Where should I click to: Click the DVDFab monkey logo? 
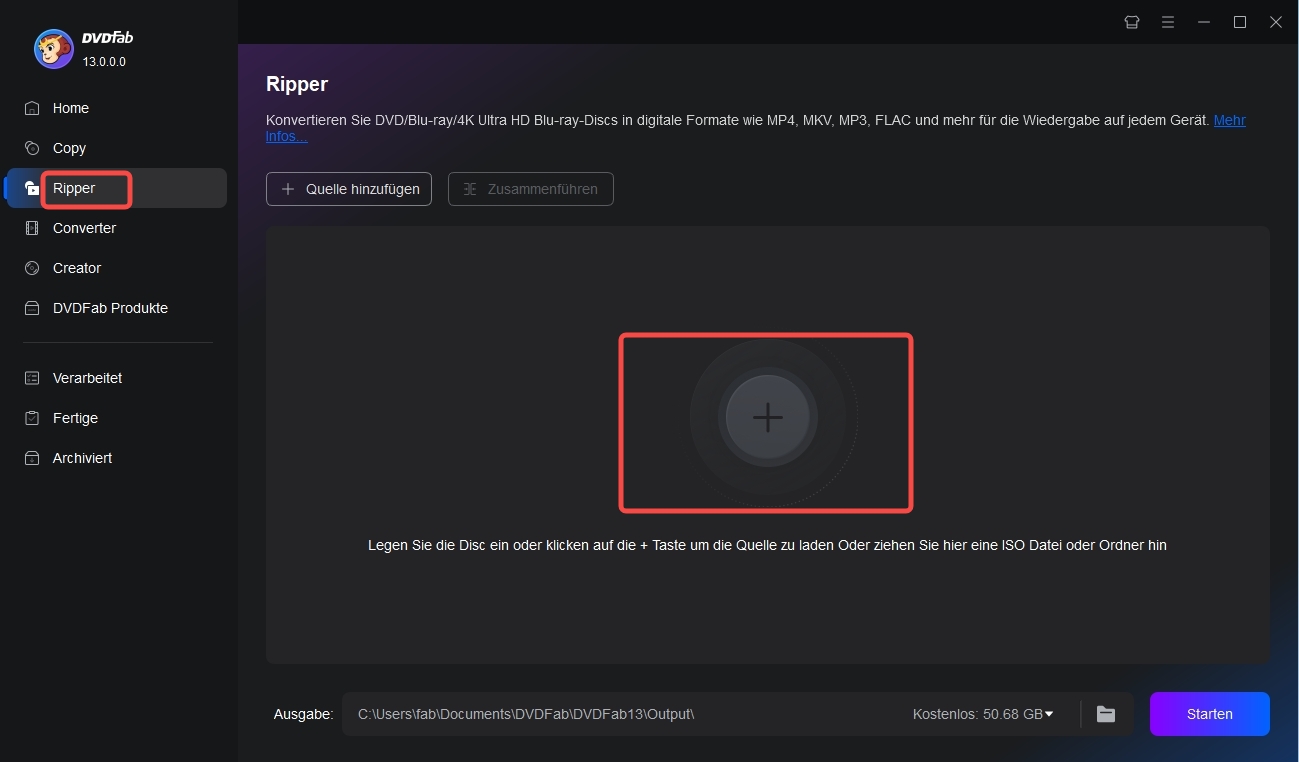coord(53,48)
